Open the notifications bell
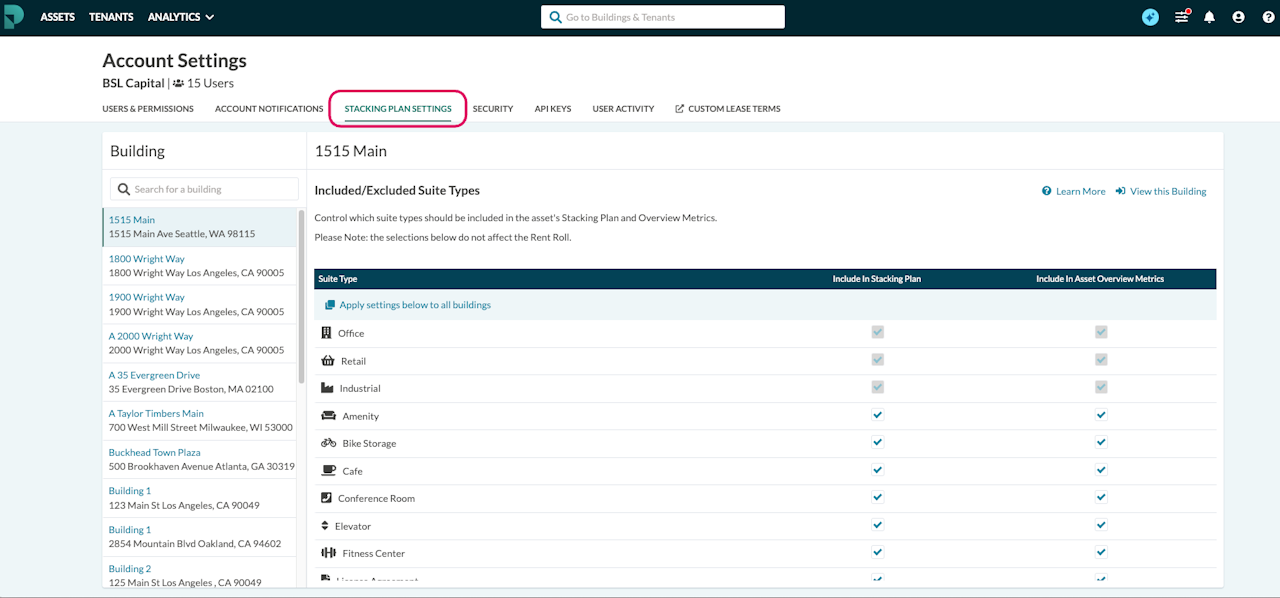Viewport: 1280px width, 598px height. click(x=1210, y=17)
